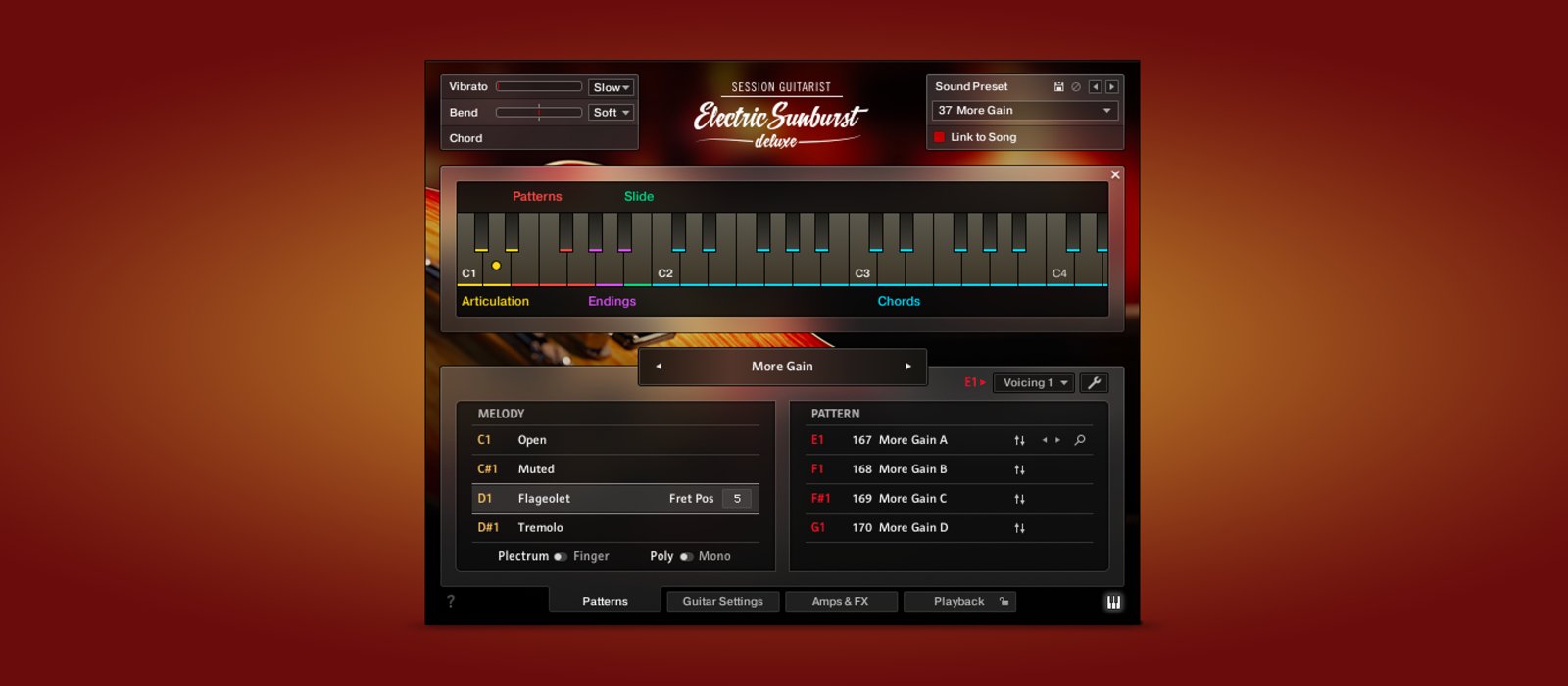Select pattern 170 More Gain D
Viewport: 1568px width, 686px height.
912,528
